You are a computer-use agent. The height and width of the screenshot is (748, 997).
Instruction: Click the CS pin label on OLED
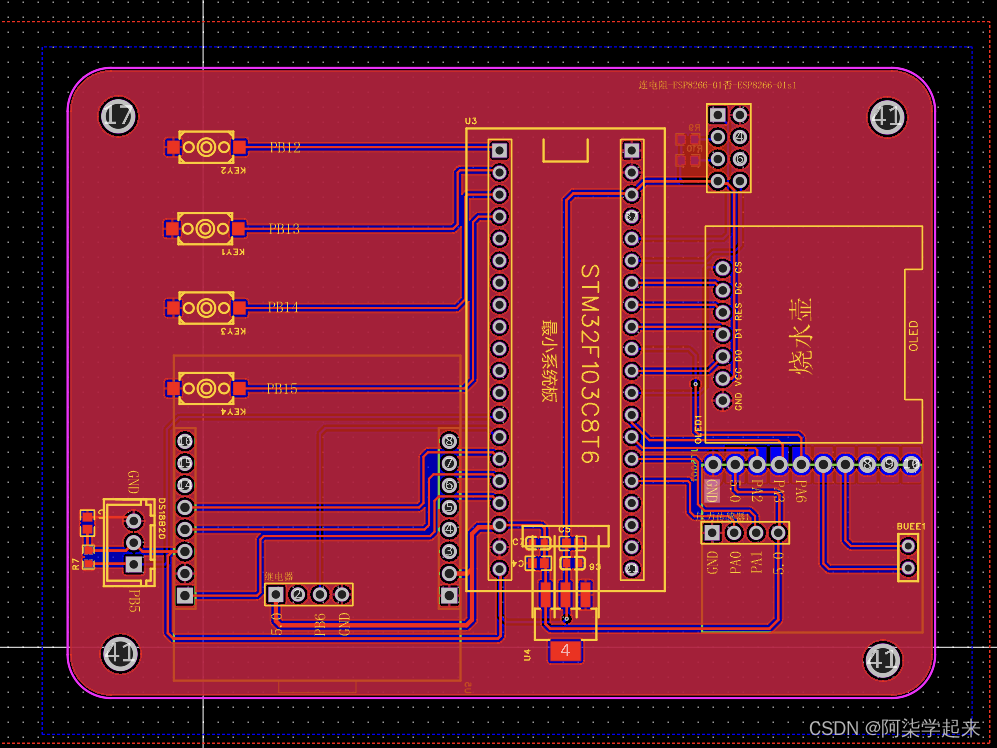click(x=738, y=267)
